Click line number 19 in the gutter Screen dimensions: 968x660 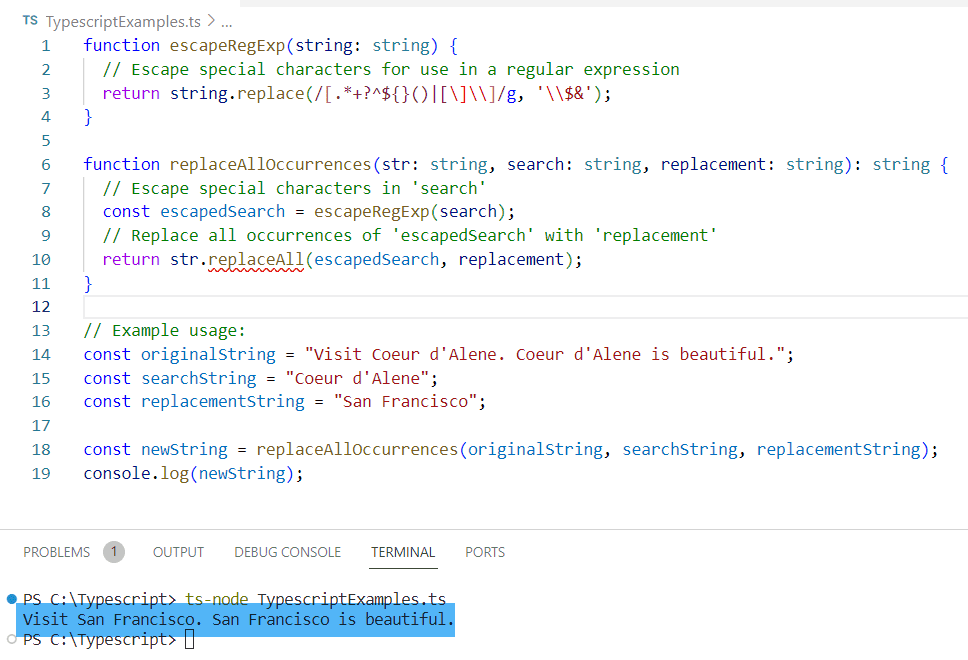point(41,474)
